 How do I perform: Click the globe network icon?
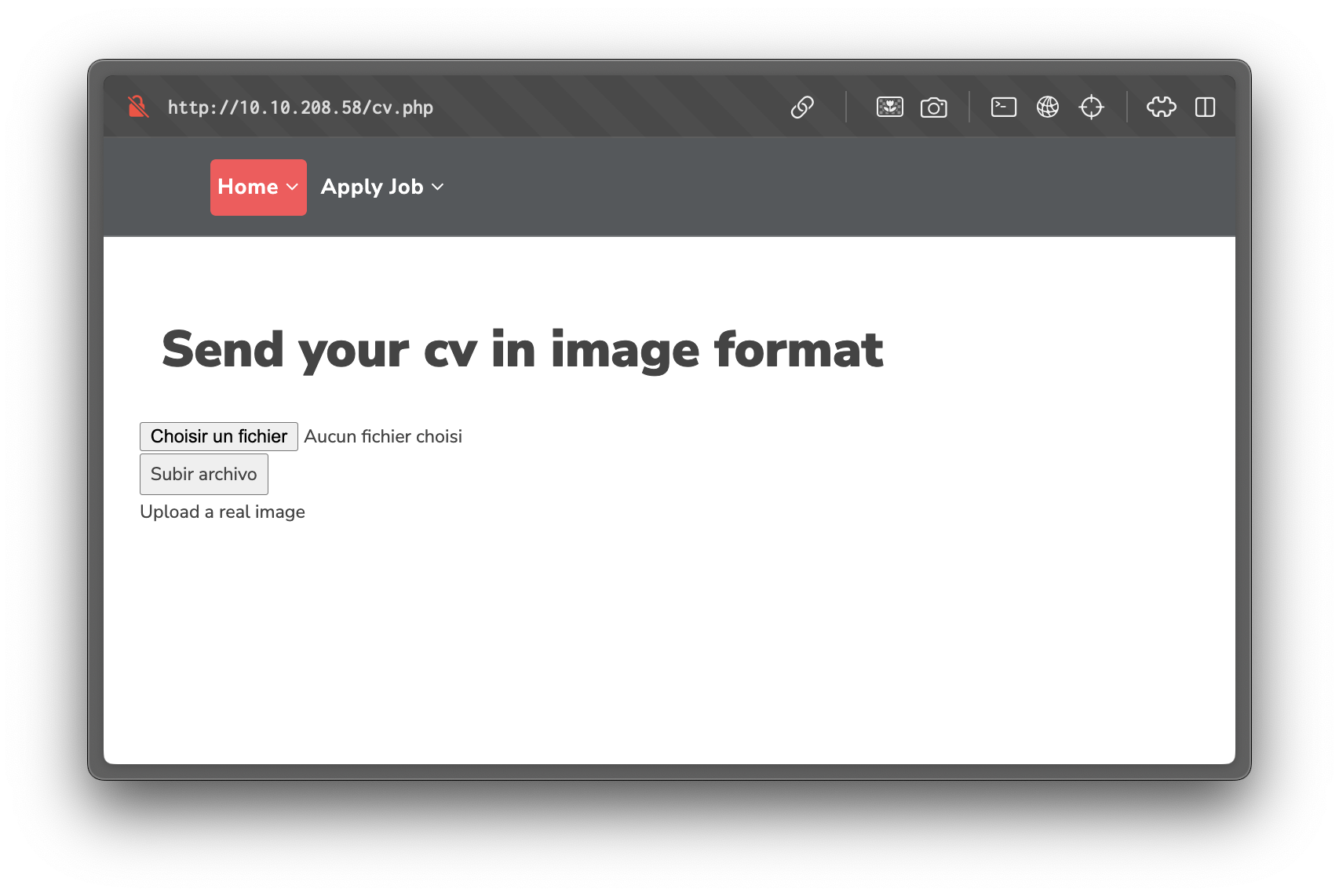pyautogui.click(x=1047, y=107)
